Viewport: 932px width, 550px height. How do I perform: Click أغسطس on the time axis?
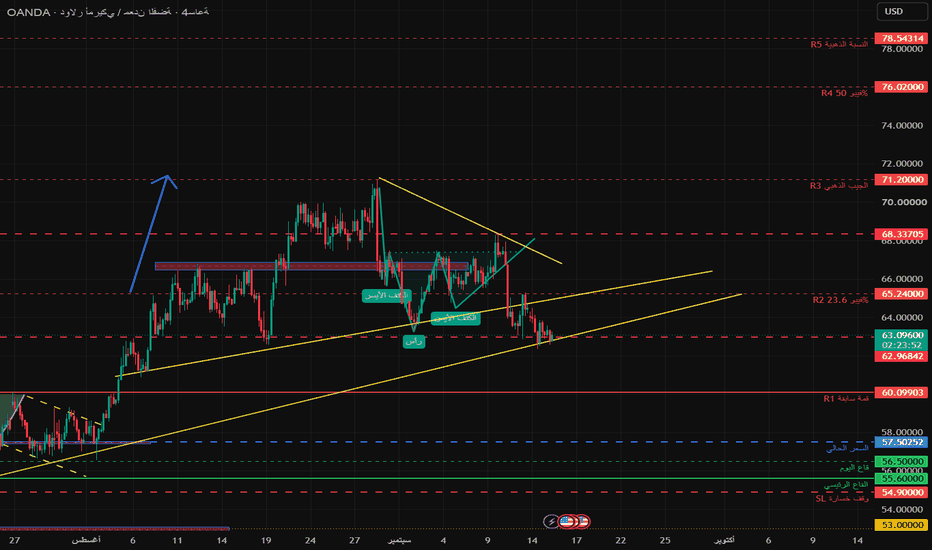86,540
